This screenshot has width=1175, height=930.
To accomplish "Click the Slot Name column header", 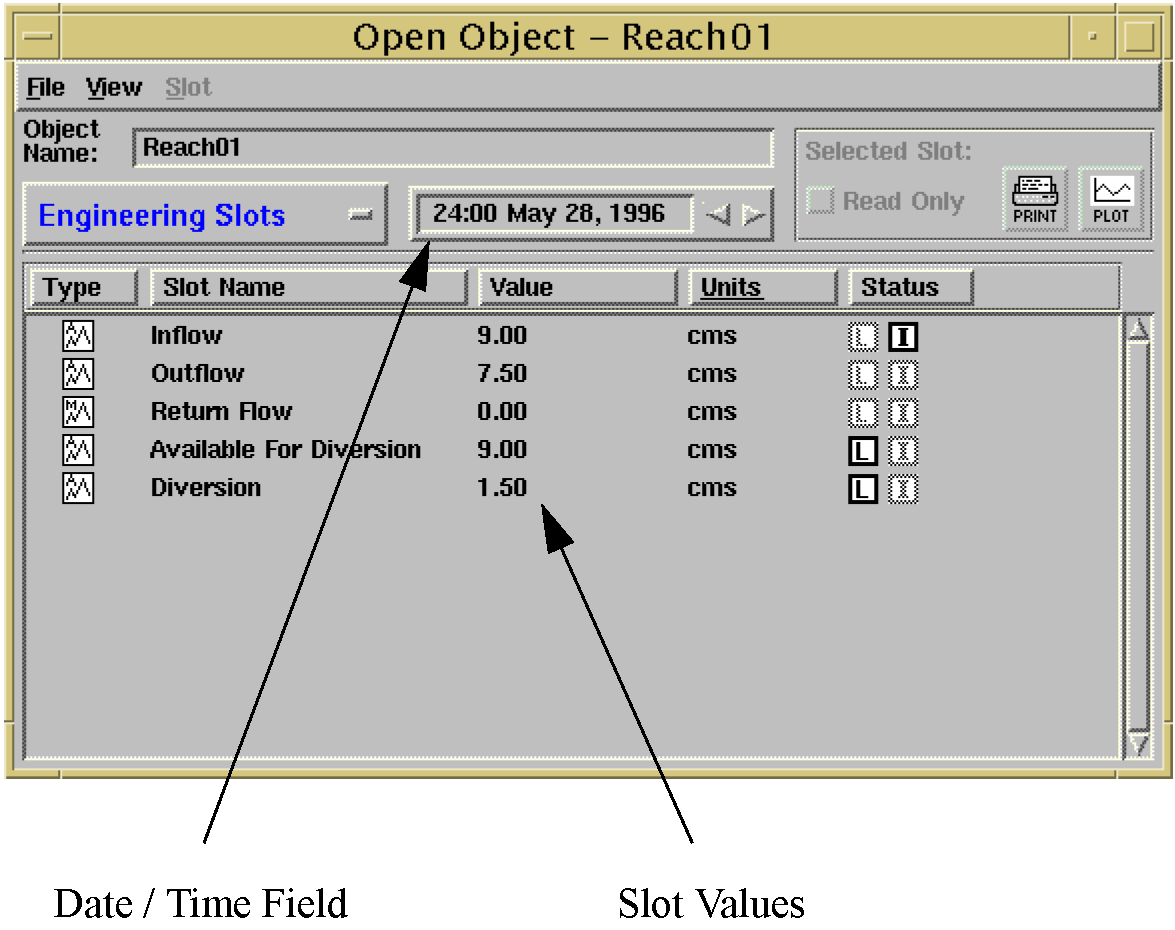I will [308, 288].
